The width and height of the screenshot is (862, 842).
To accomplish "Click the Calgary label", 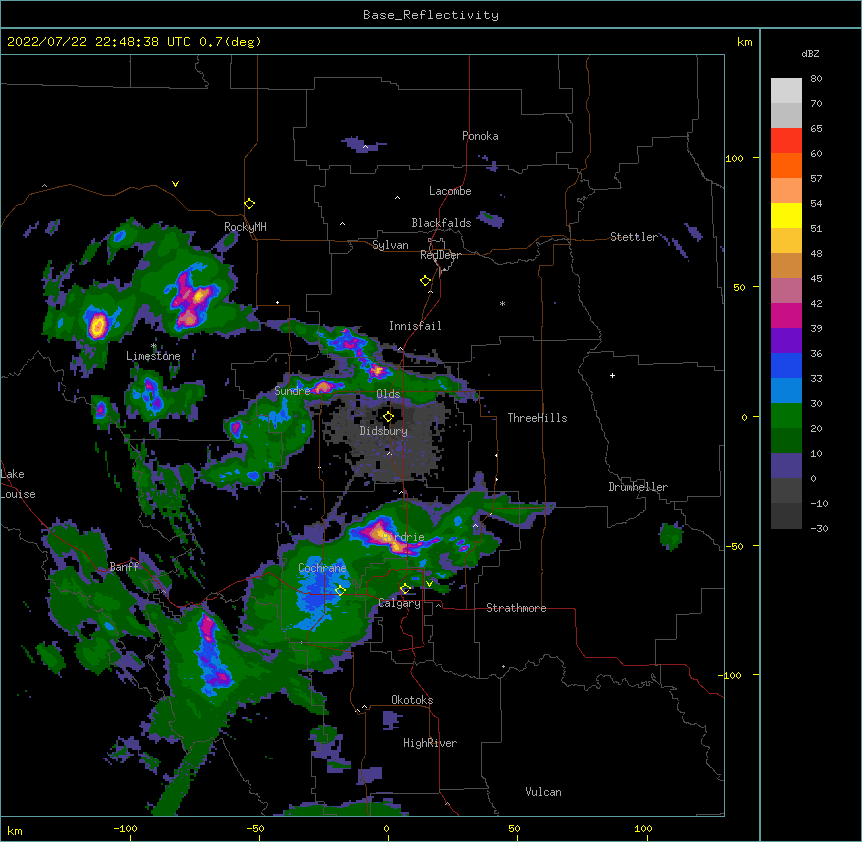I will coord(399,603).
